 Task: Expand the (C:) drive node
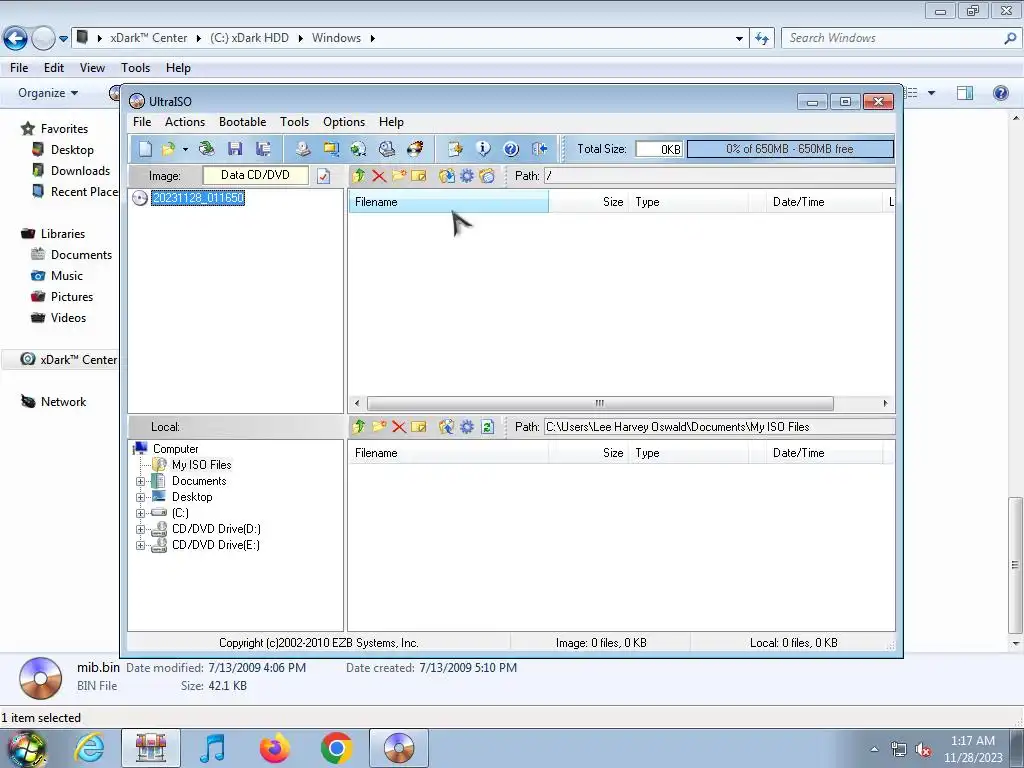[x=140, y=513]
